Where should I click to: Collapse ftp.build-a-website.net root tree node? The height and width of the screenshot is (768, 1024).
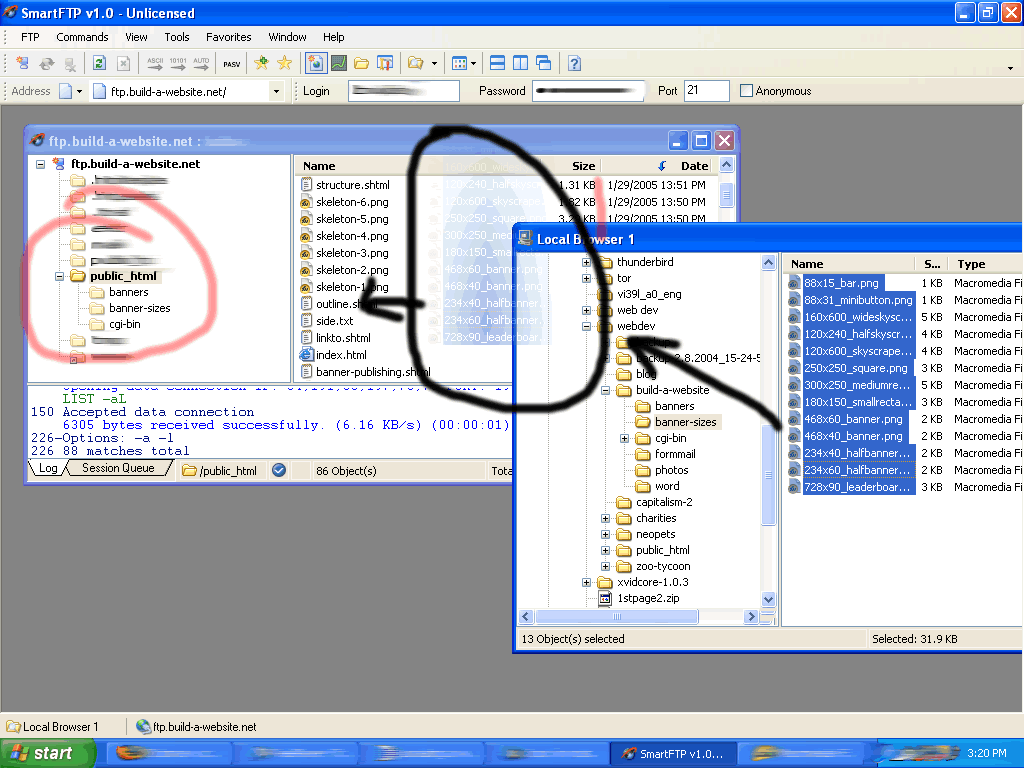(40, 164)
